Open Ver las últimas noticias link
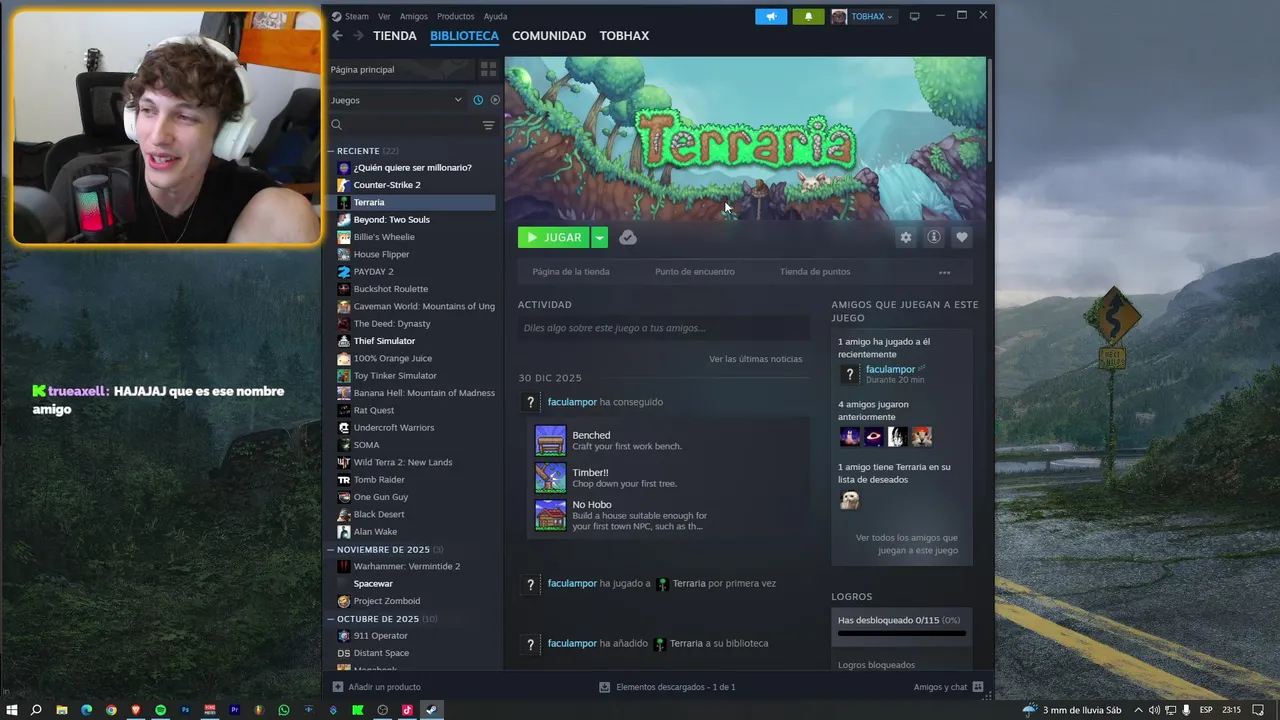This screenshot has height=720, width=1280. tap(756, 359)
